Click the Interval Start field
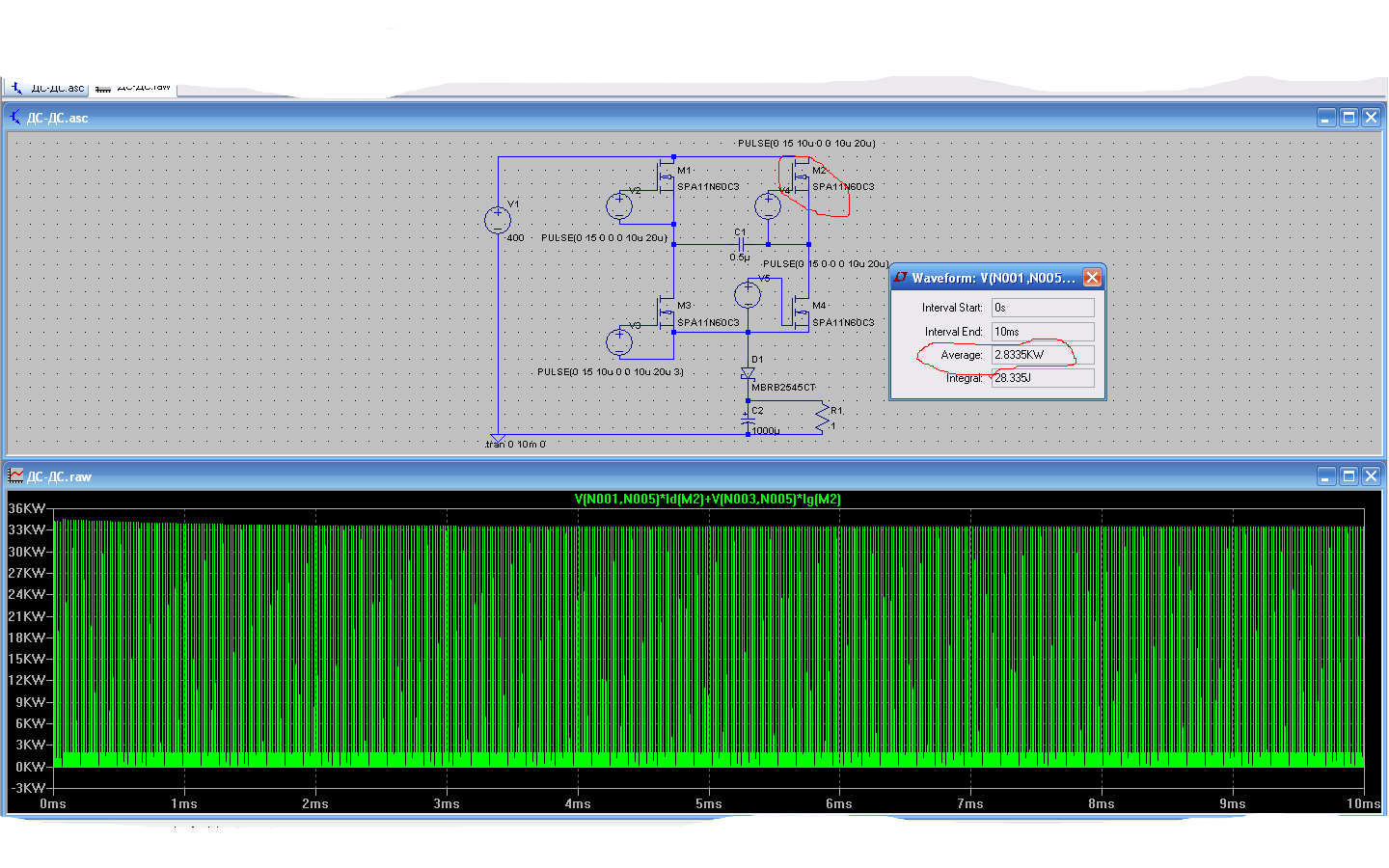This screenshot has height=868, width=1389. point(1043,308)
